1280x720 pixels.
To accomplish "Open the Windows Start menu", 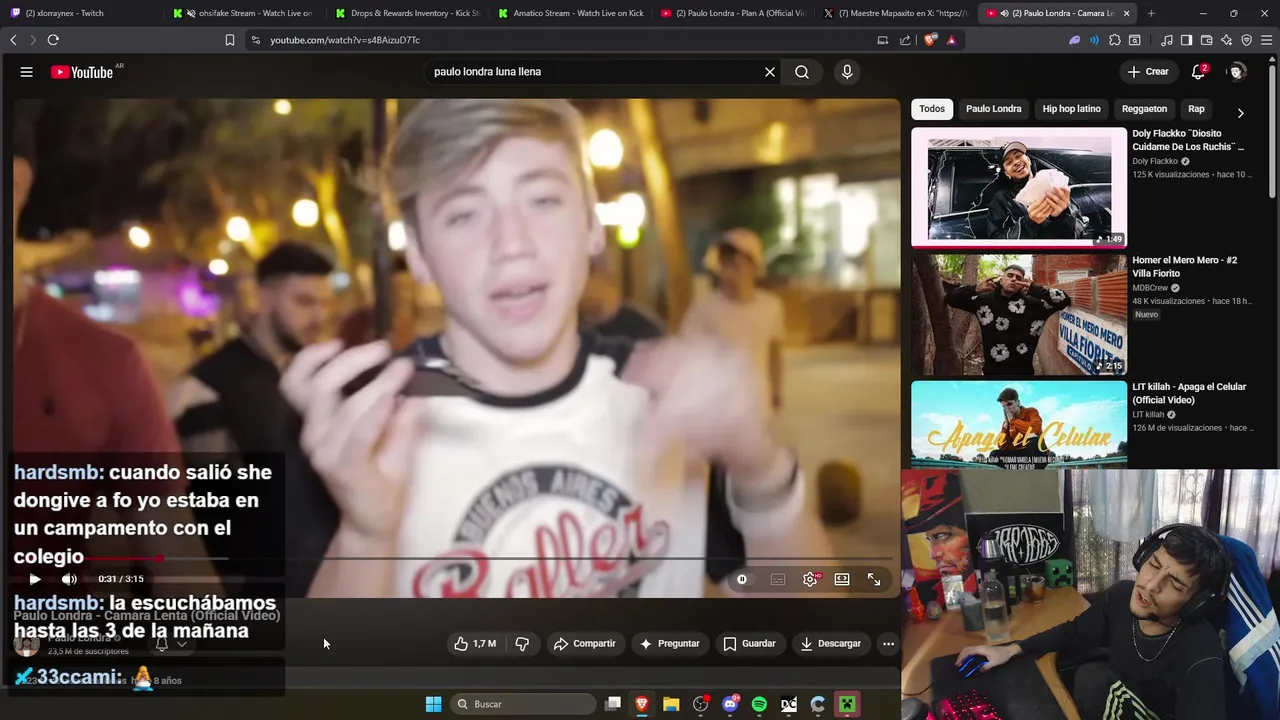I will pyautogui.click(x=433, y=704).
